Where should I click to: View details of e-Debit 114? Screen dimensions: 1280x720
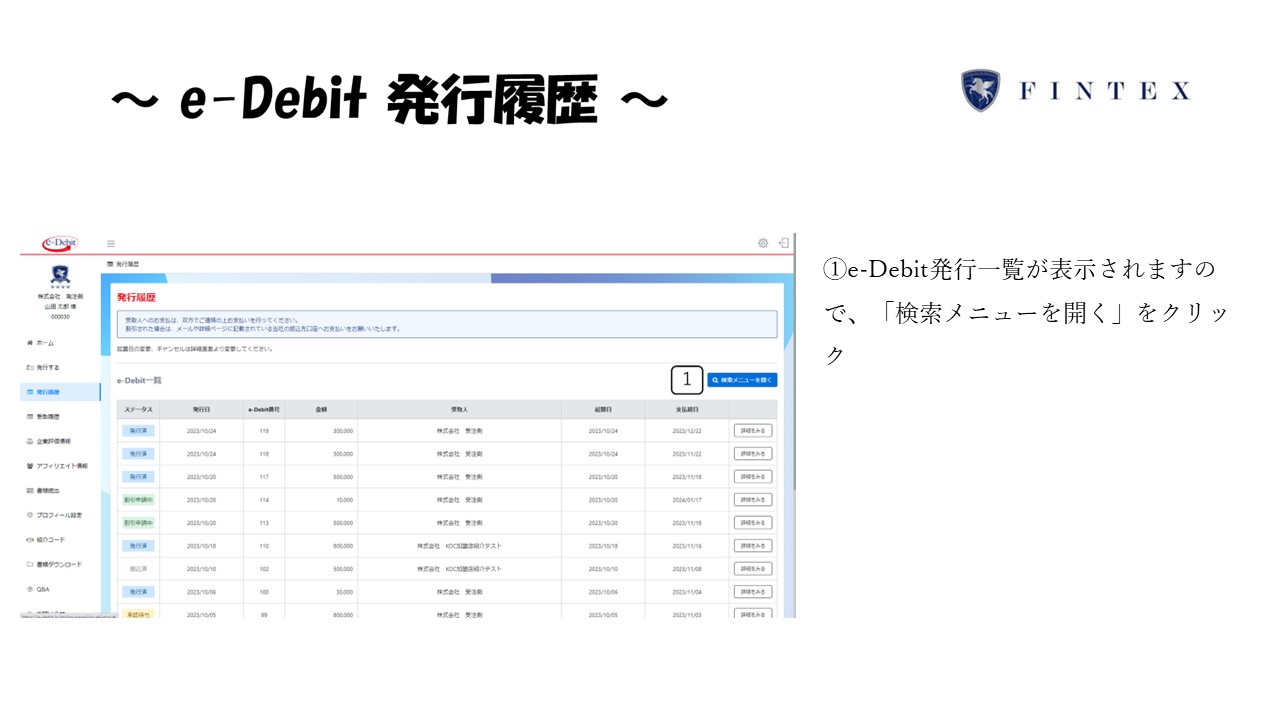(753, 500)
